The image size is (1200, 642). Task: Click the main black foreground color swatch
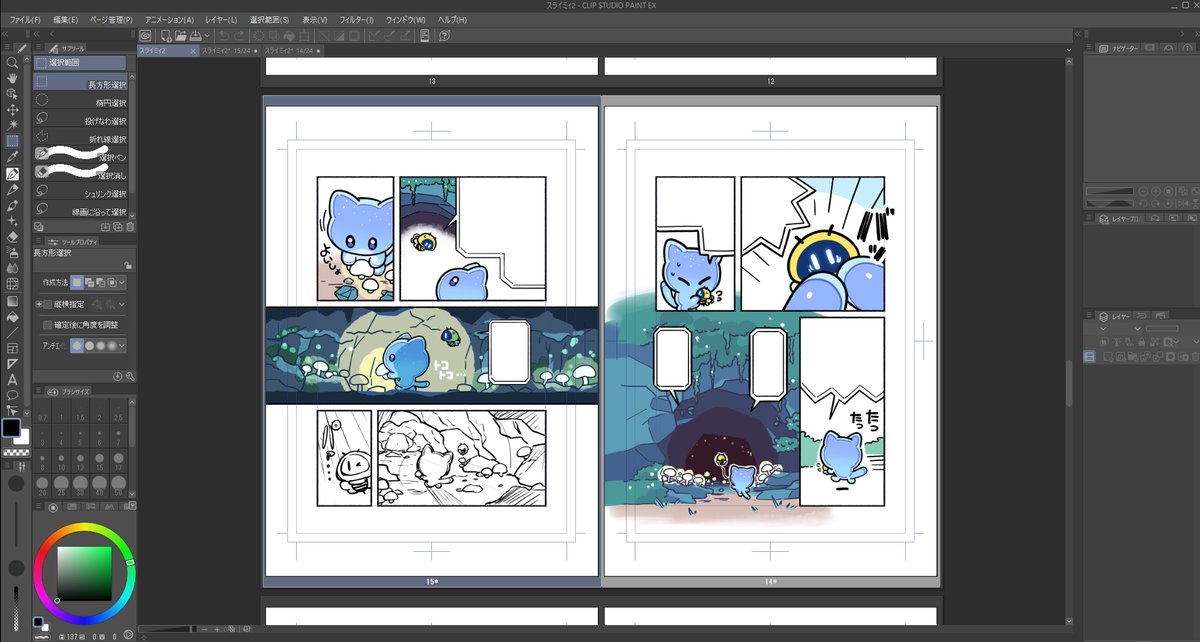pyautogui.click(x=11, y=427)
